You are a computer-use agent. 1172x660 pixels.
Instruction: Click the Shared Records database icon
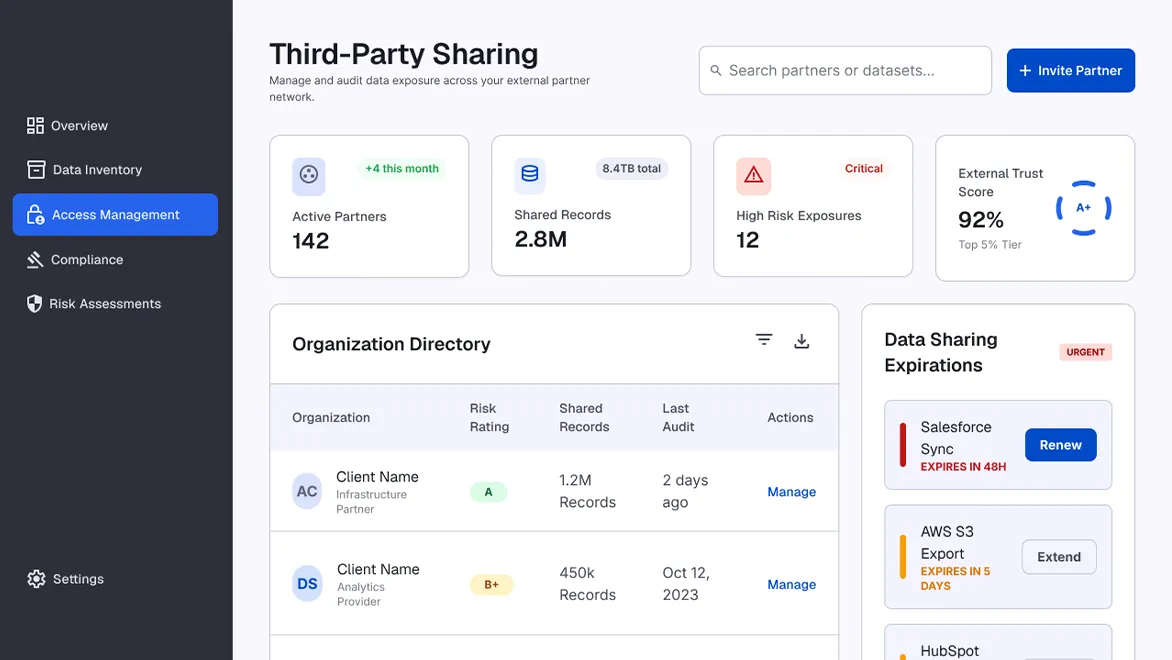point(529,175)
